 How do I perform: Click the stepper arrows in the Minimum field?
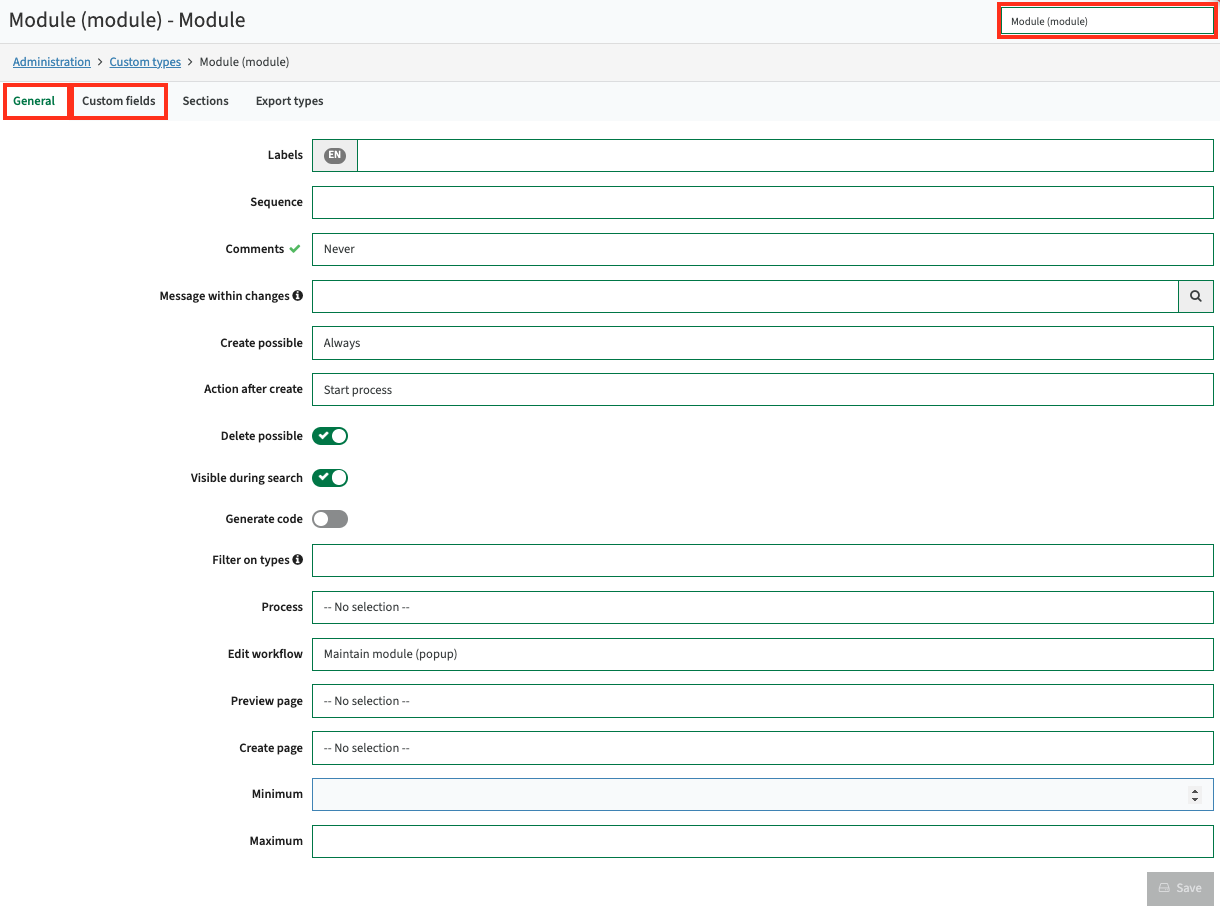click(1194, 795)
